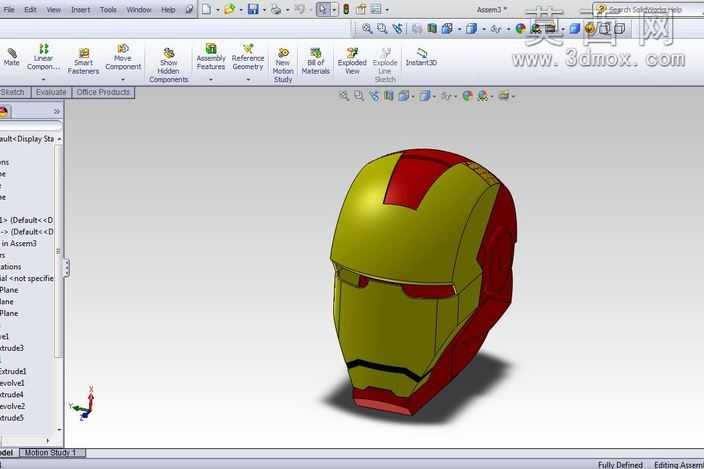
Task: Pin the menu bar with pushpin icon
Action: [189, 9]
